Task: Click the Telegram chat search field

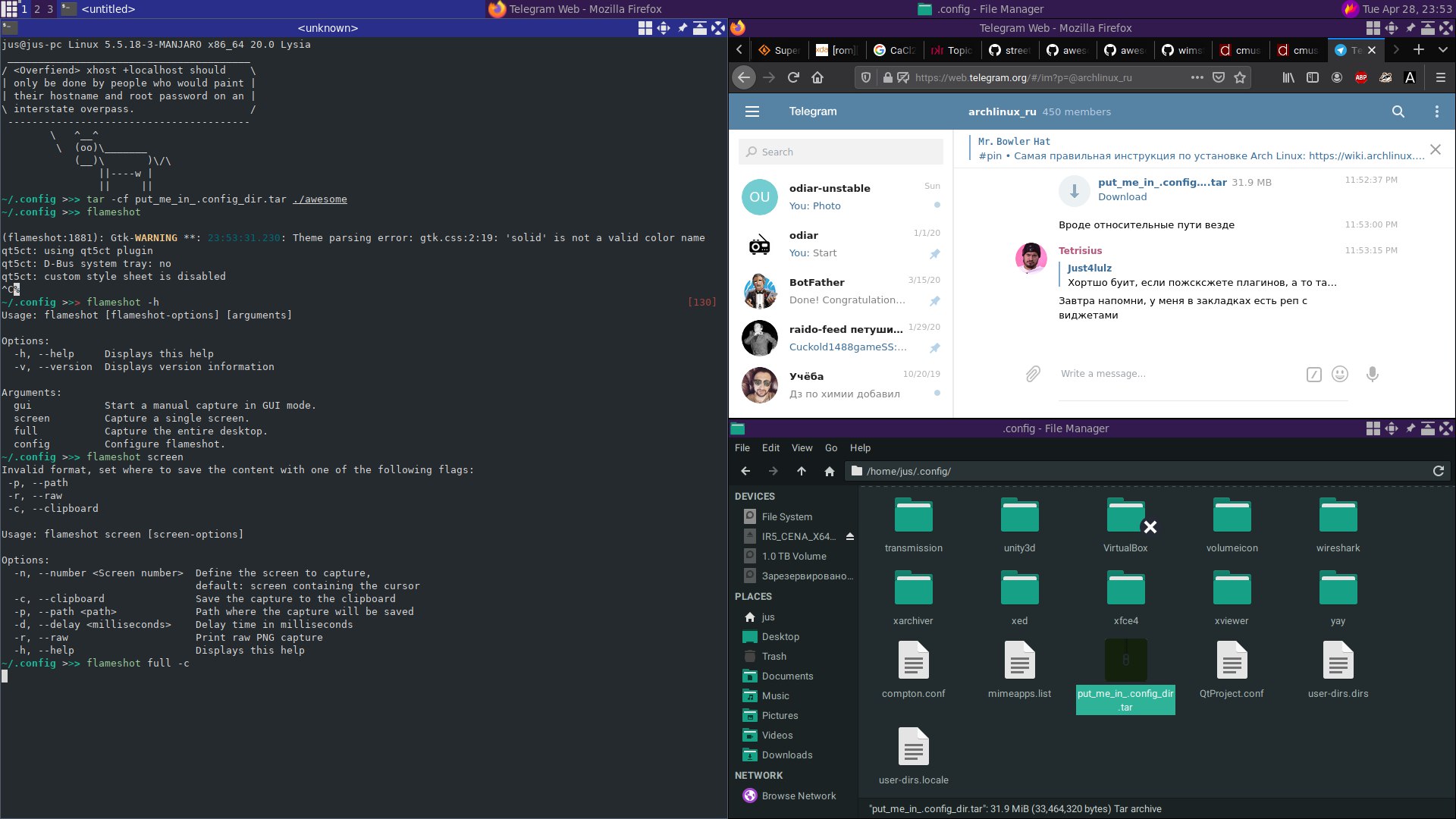Action: (x=841, y=152)
